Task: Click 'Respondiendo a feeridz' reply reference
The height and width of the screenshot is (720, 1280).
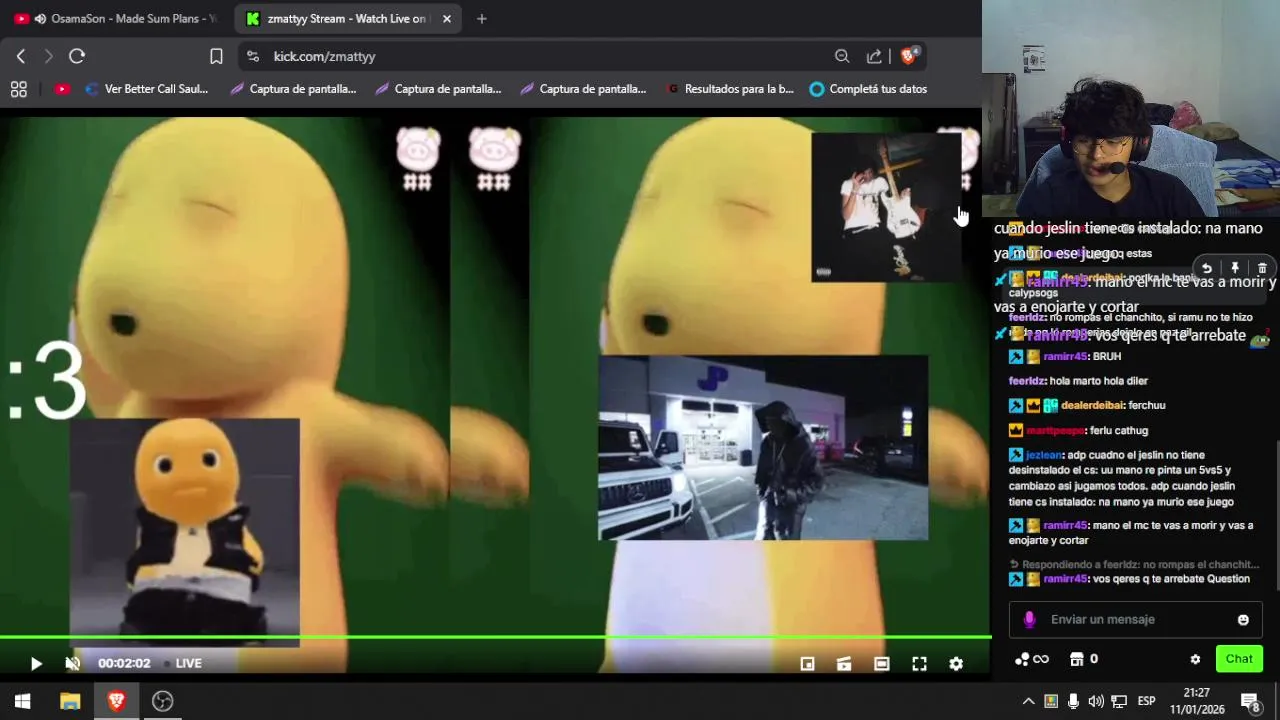Action: click(x=1134, y=565)
